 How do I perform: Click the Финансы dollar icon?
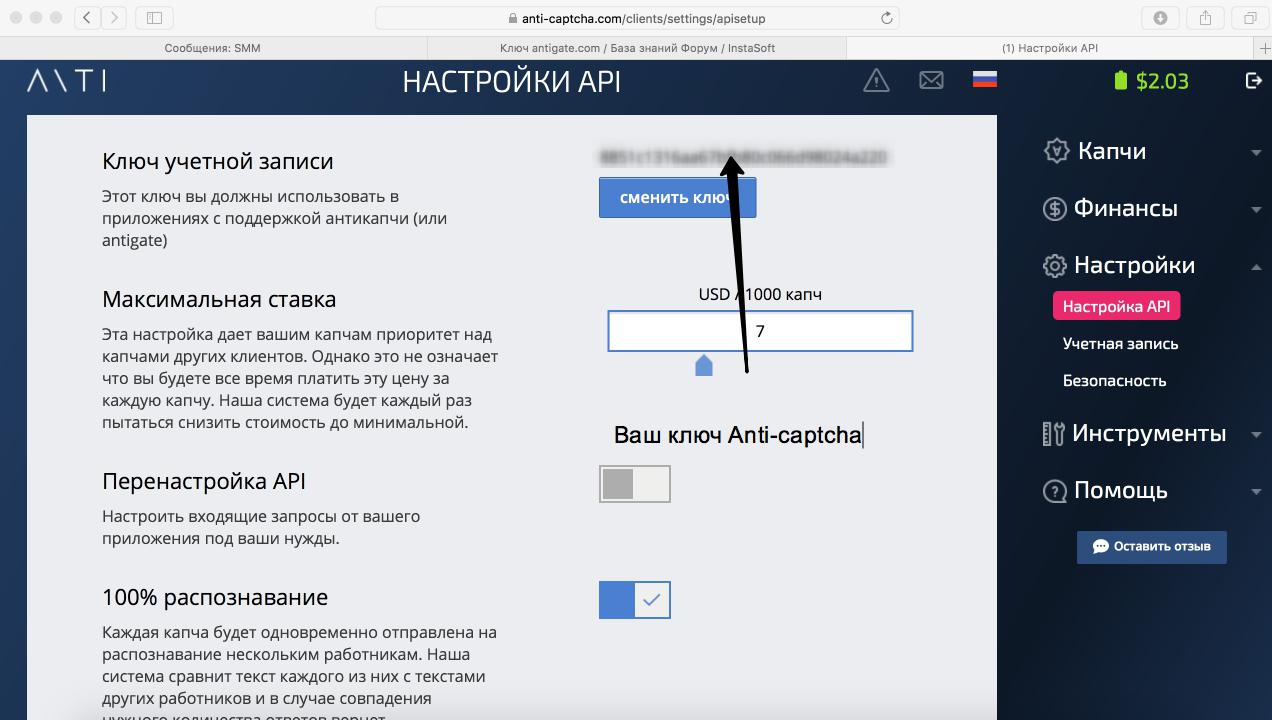1055,208
